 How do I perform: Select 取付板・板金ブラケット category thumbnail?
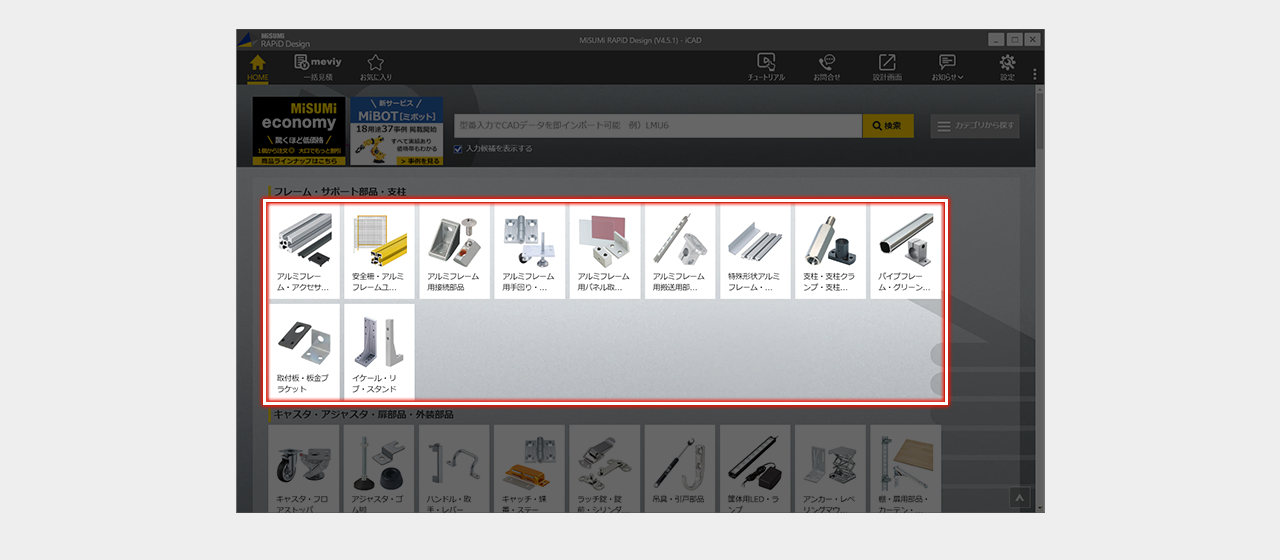pyautogui.click(x=304, y=351)
